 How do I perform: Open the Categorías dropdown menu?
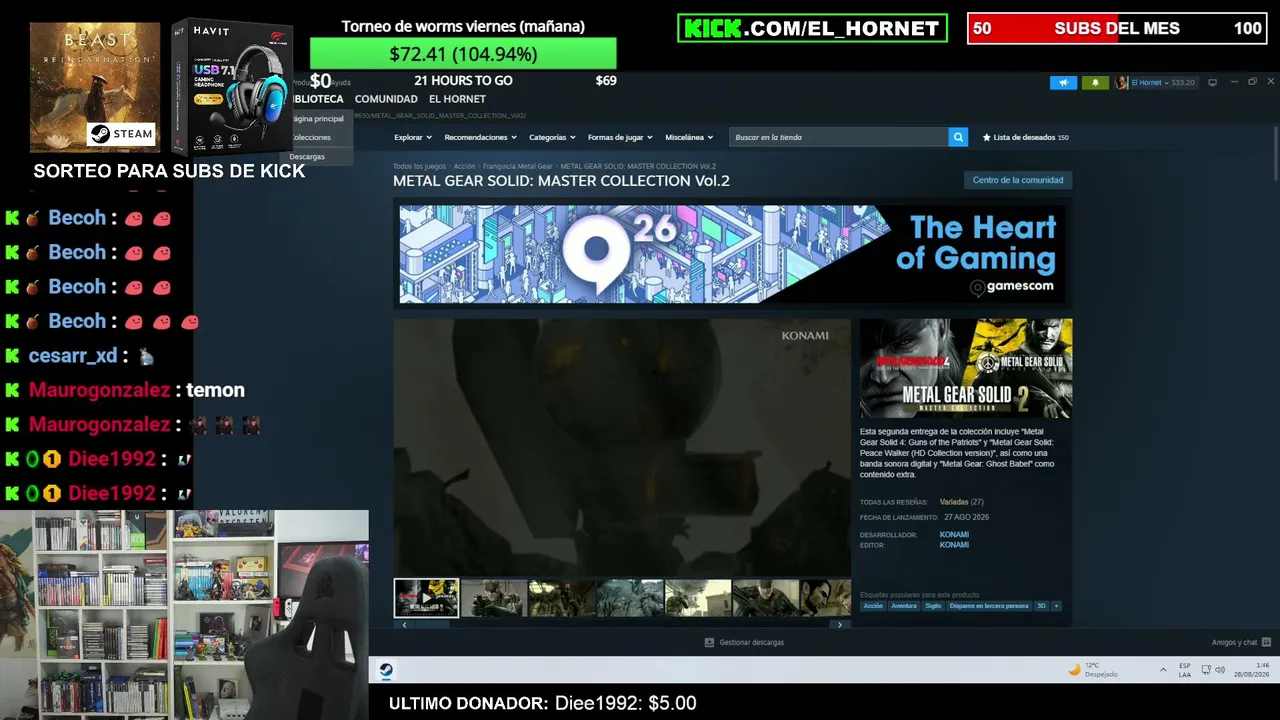[552, 137]
